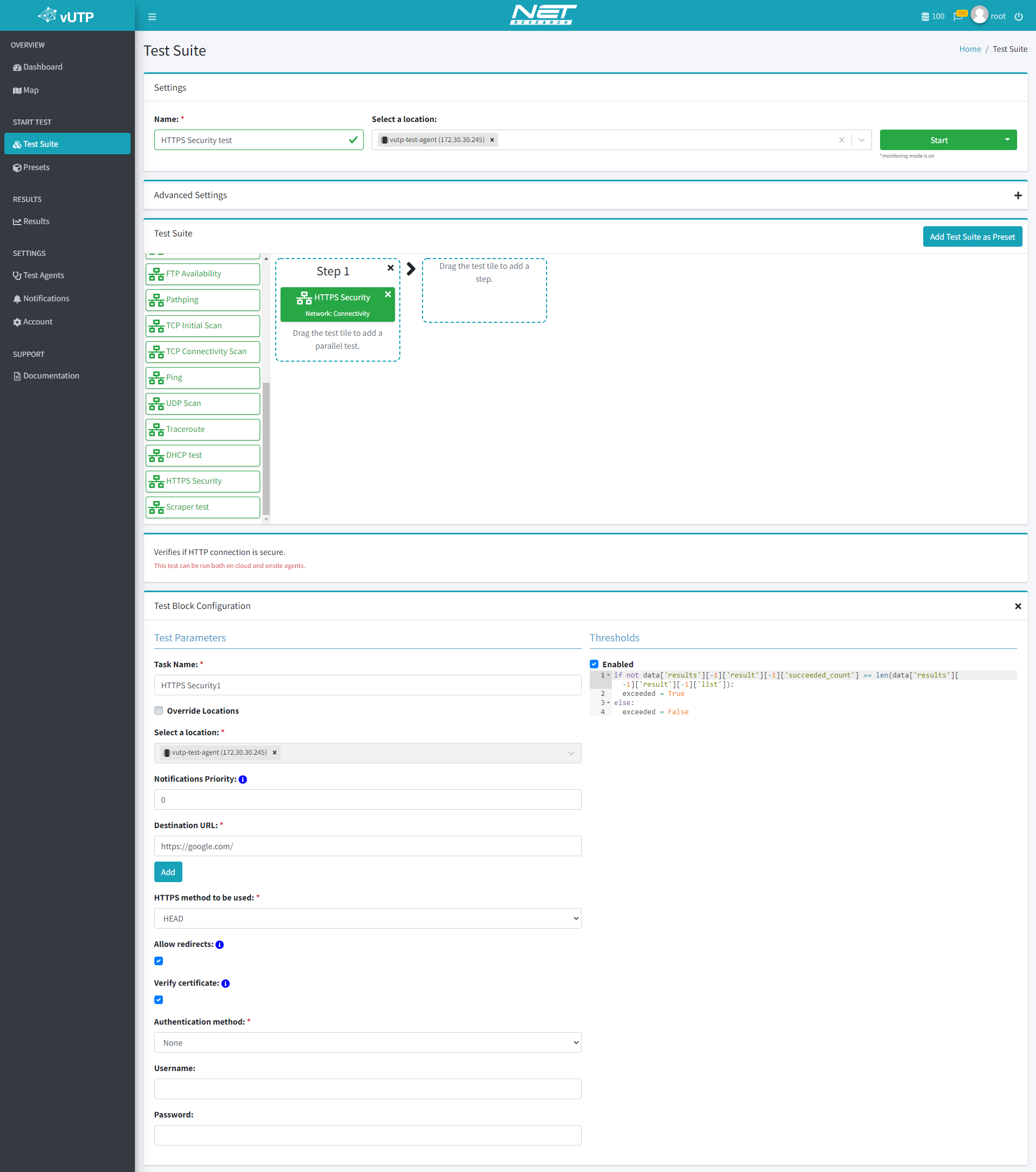1036x1172 pixels.
Task: Click the Scraper test icon
Action: 157,507
